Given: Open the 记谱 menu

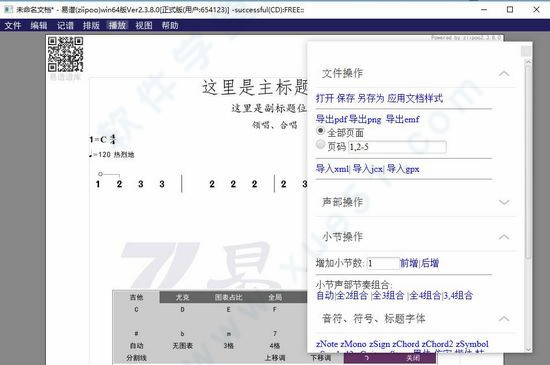Looking at the screenshot, I should [65, 26].
